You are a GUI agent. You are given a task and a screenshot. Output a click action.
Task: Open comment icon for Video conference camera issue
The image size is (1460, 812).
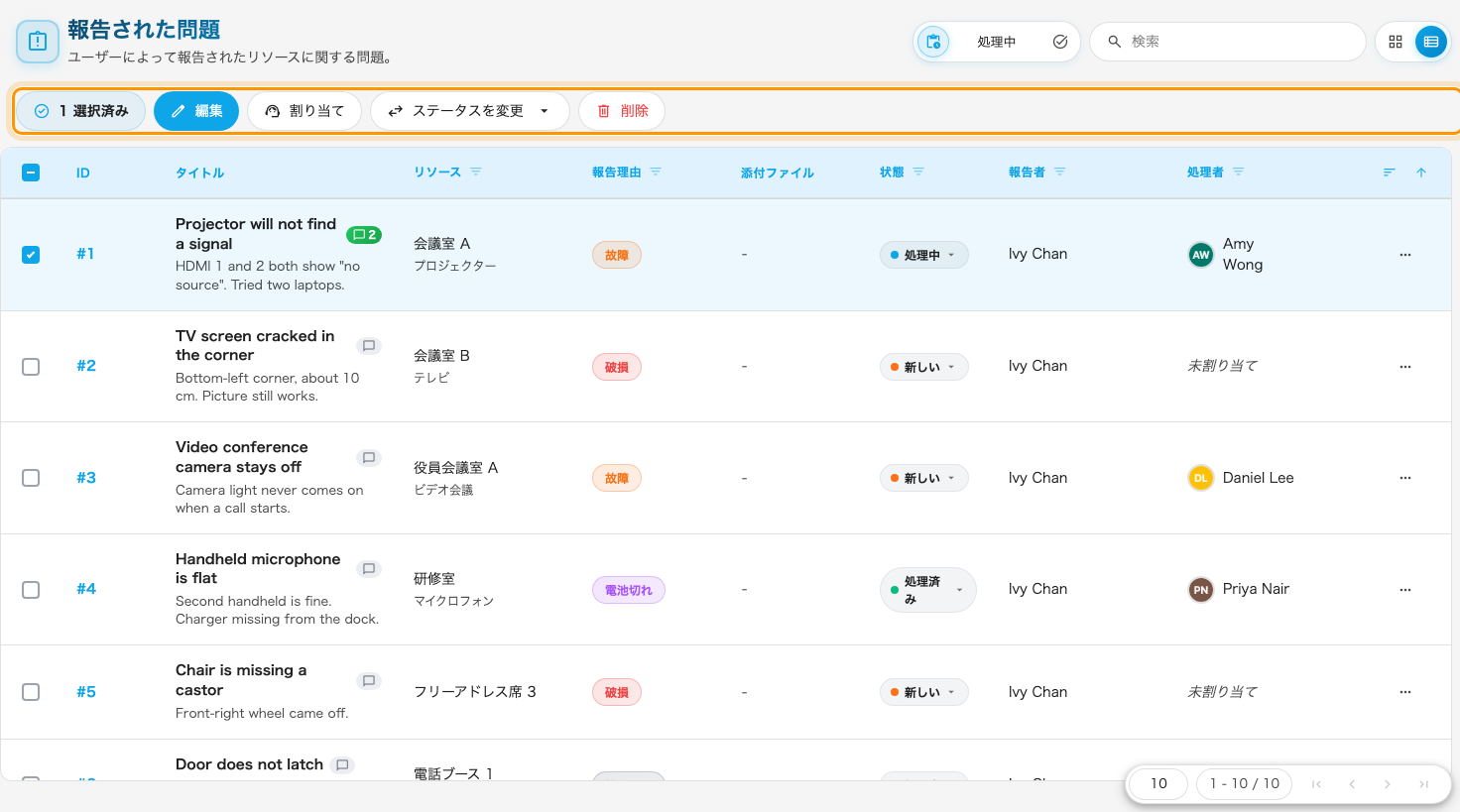pyautogui.click(x=369, y=458)
